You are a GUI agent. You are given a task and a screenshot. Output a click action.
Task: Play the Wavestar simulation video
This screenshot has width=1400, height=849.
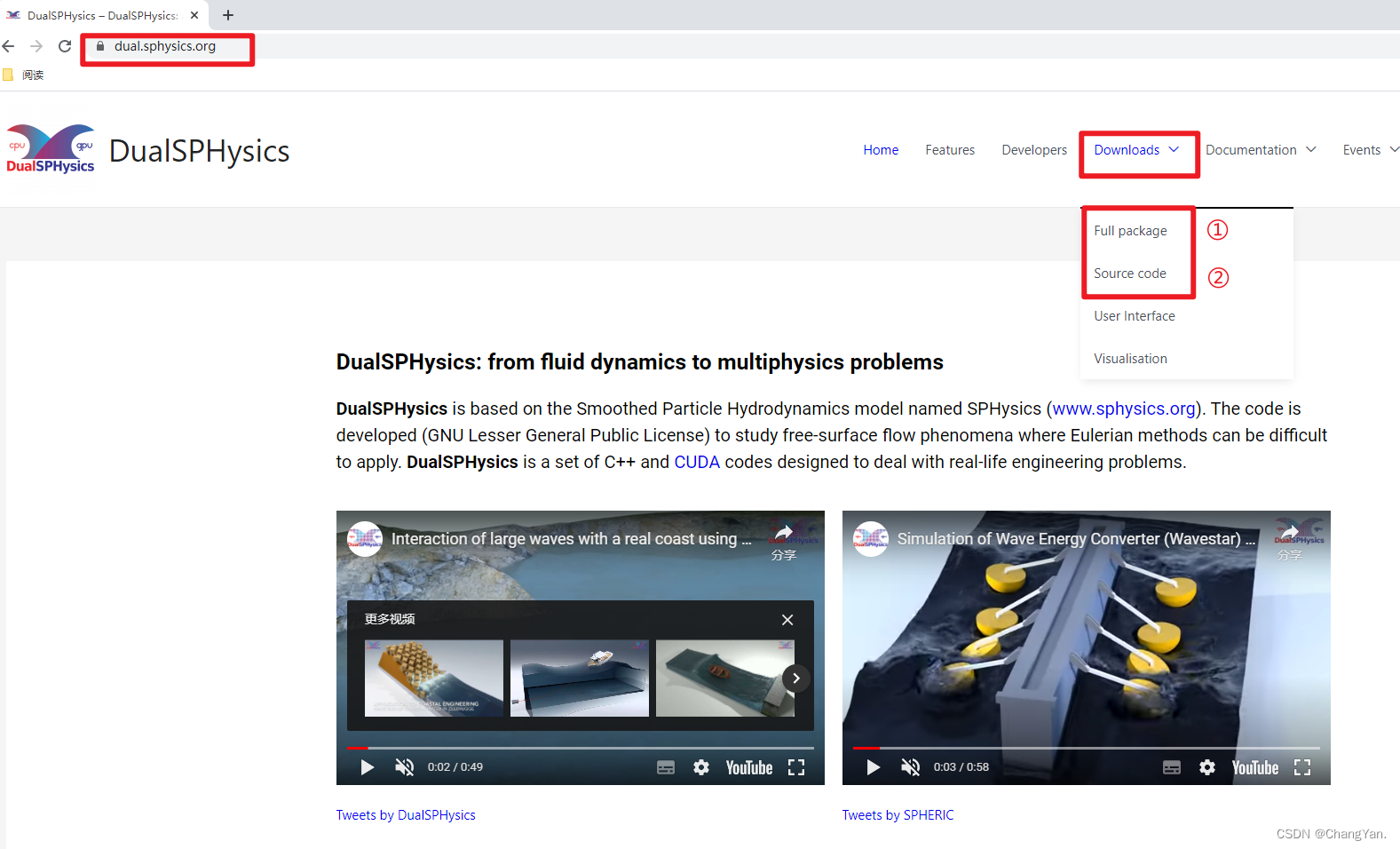pos(873,767)
